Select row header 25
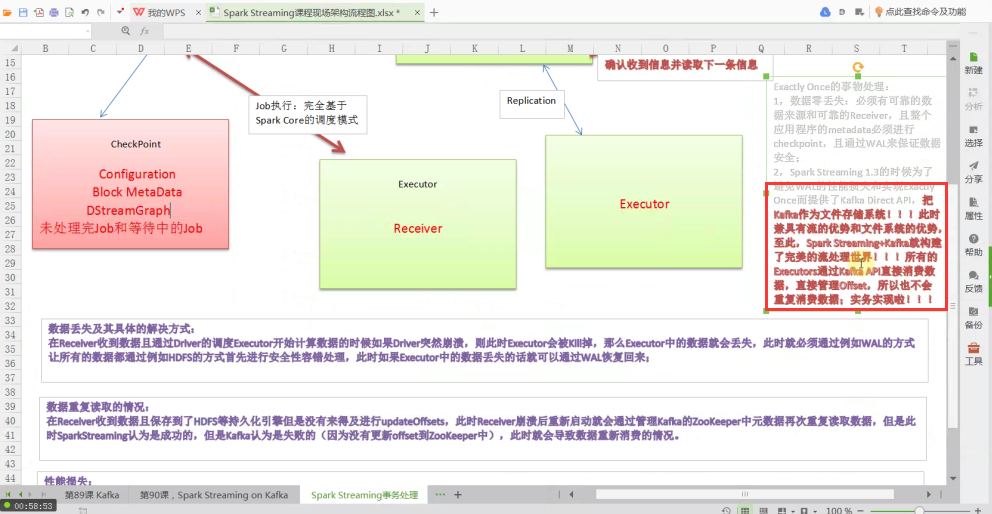This screenshot has width=992, height=514. [x=9, y=206]
